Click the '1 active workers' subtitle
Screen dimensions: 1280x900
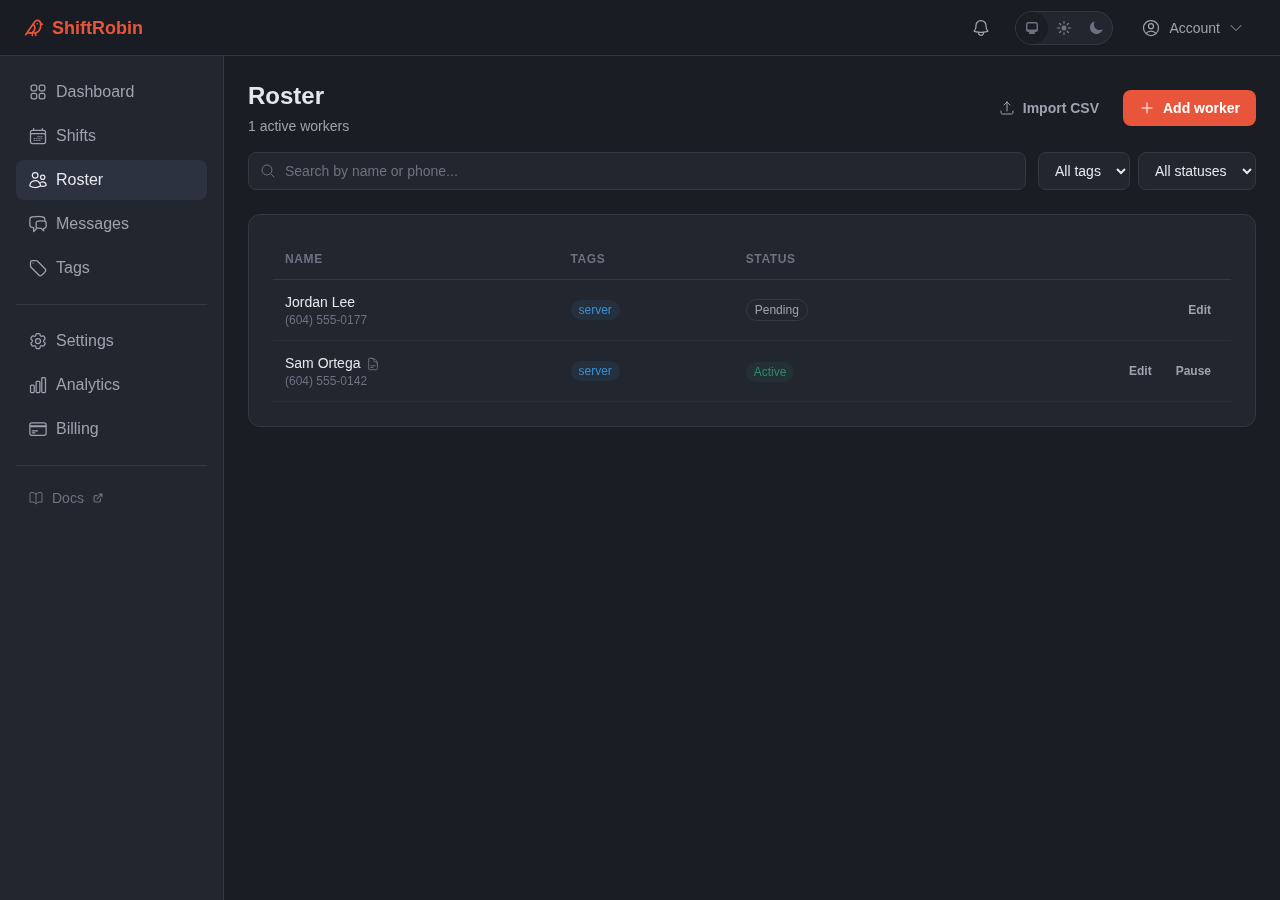click(299, 126)
